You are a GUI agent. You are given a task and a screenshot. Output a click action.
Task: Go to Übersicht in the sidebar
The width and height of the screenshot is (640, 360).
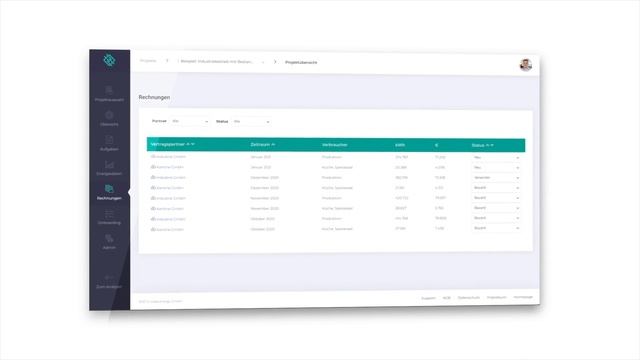[109, 119]
